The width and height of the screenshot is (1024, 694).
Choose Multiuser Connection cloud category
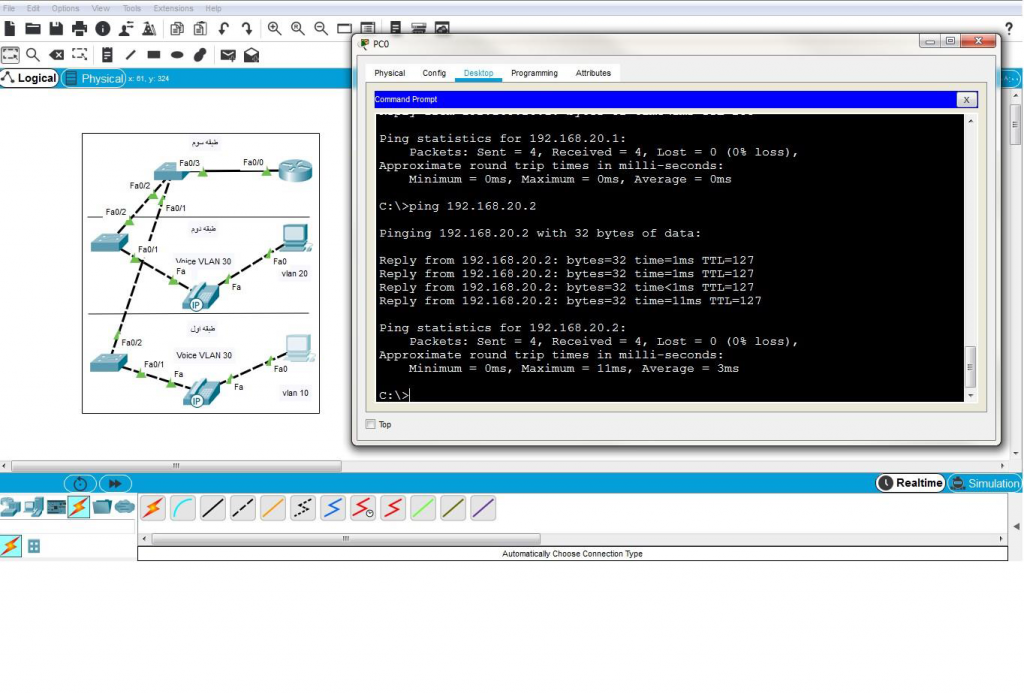coord(125,507)
